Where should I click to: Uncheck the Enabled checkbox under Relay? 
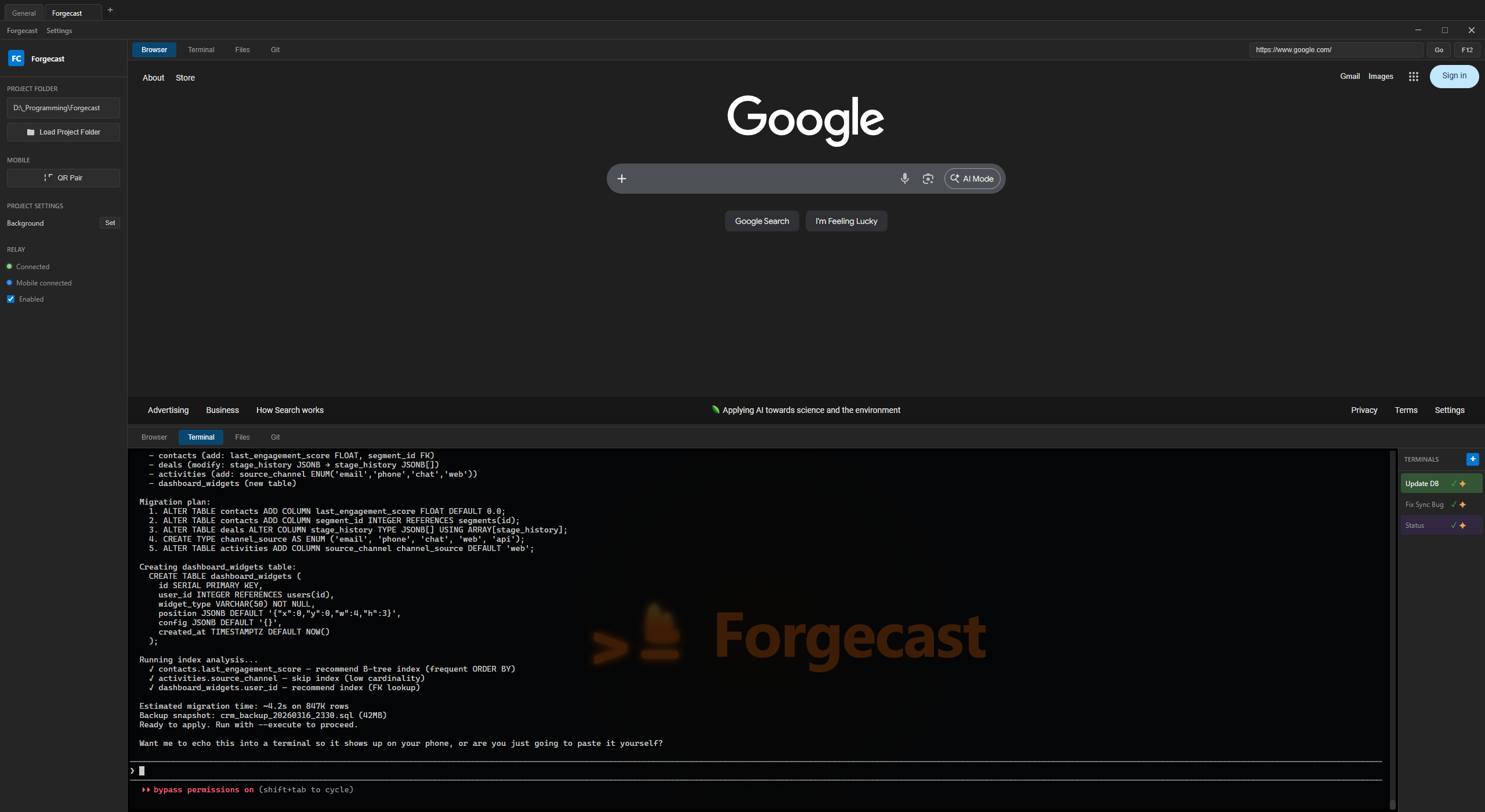click(x=10, y=299)
